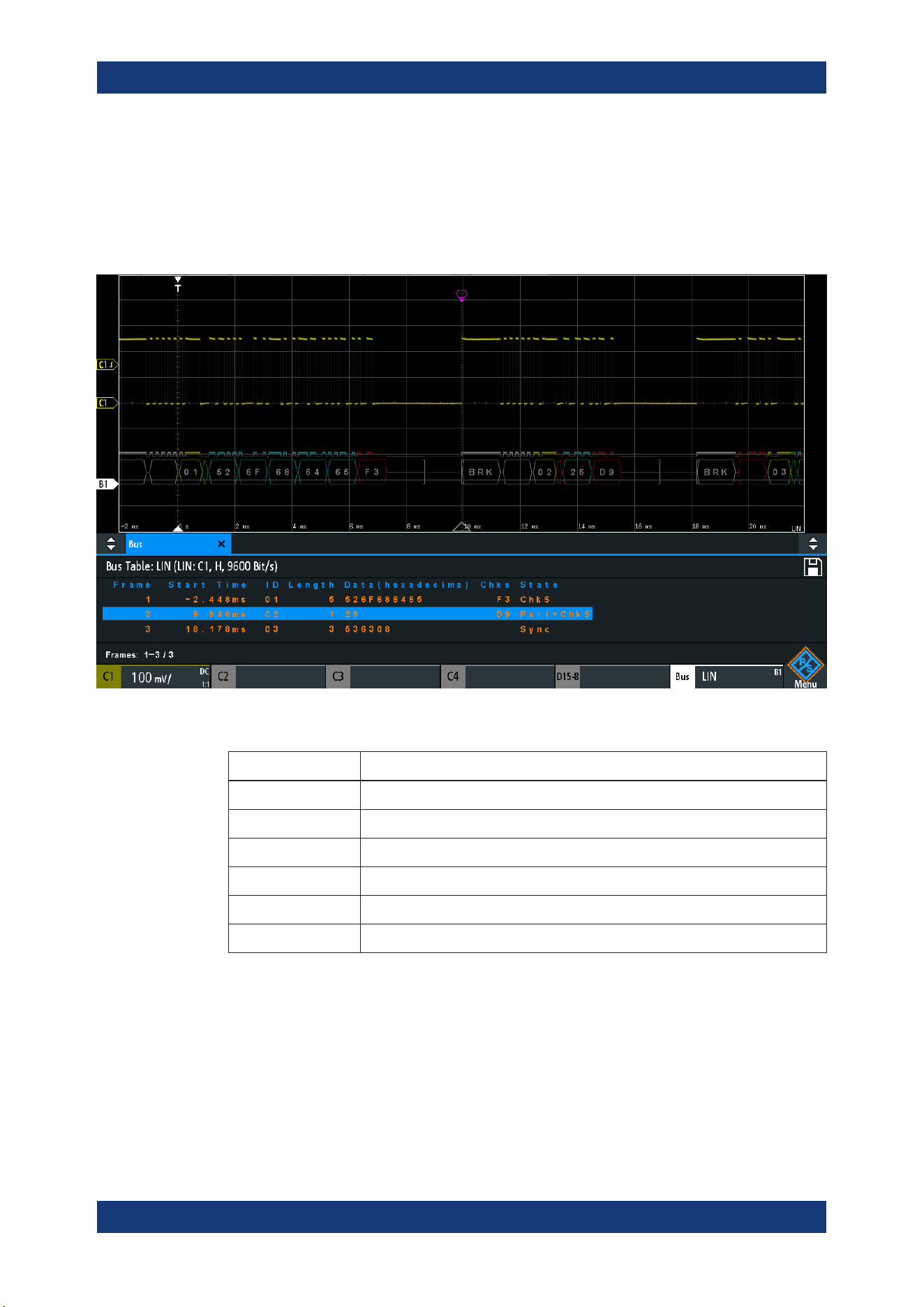
Task: Select frame 1 row in bus table
Action: (x=348, y=600)
